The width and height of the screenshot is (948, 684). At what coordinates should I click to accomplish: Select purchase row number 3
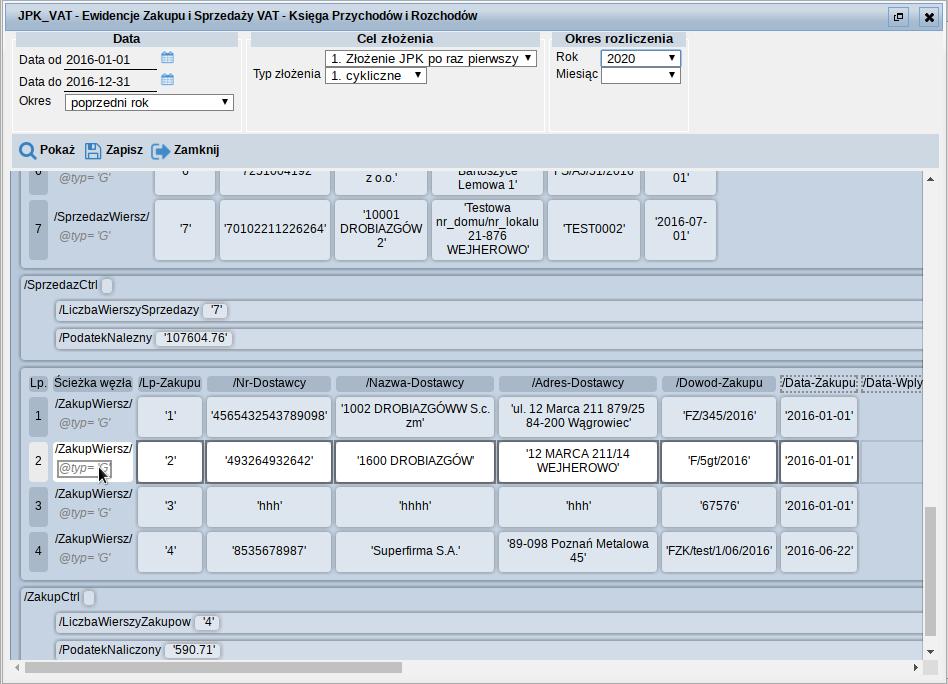coord(39,506)
